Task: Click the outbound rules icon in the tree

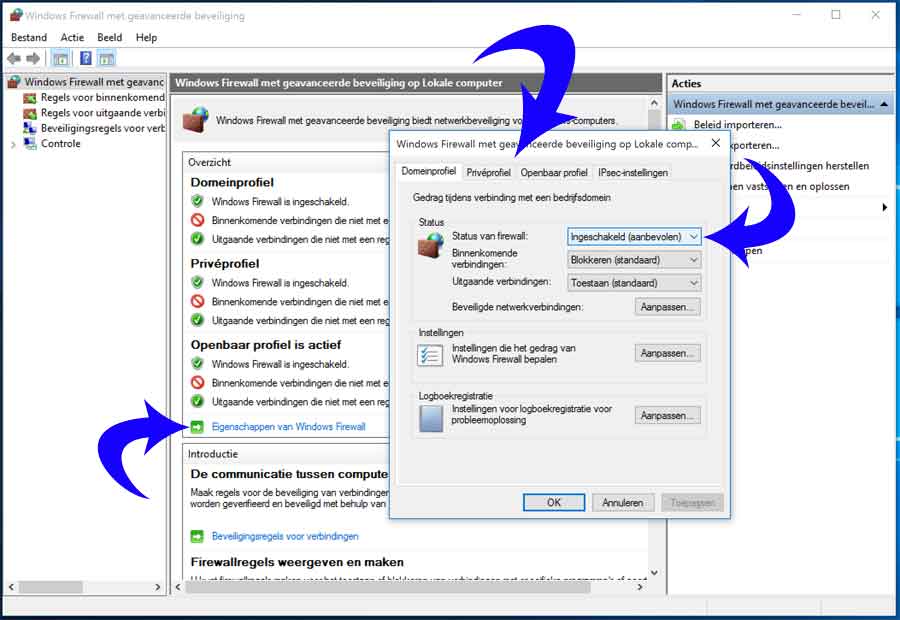Action: coord(30,113)
